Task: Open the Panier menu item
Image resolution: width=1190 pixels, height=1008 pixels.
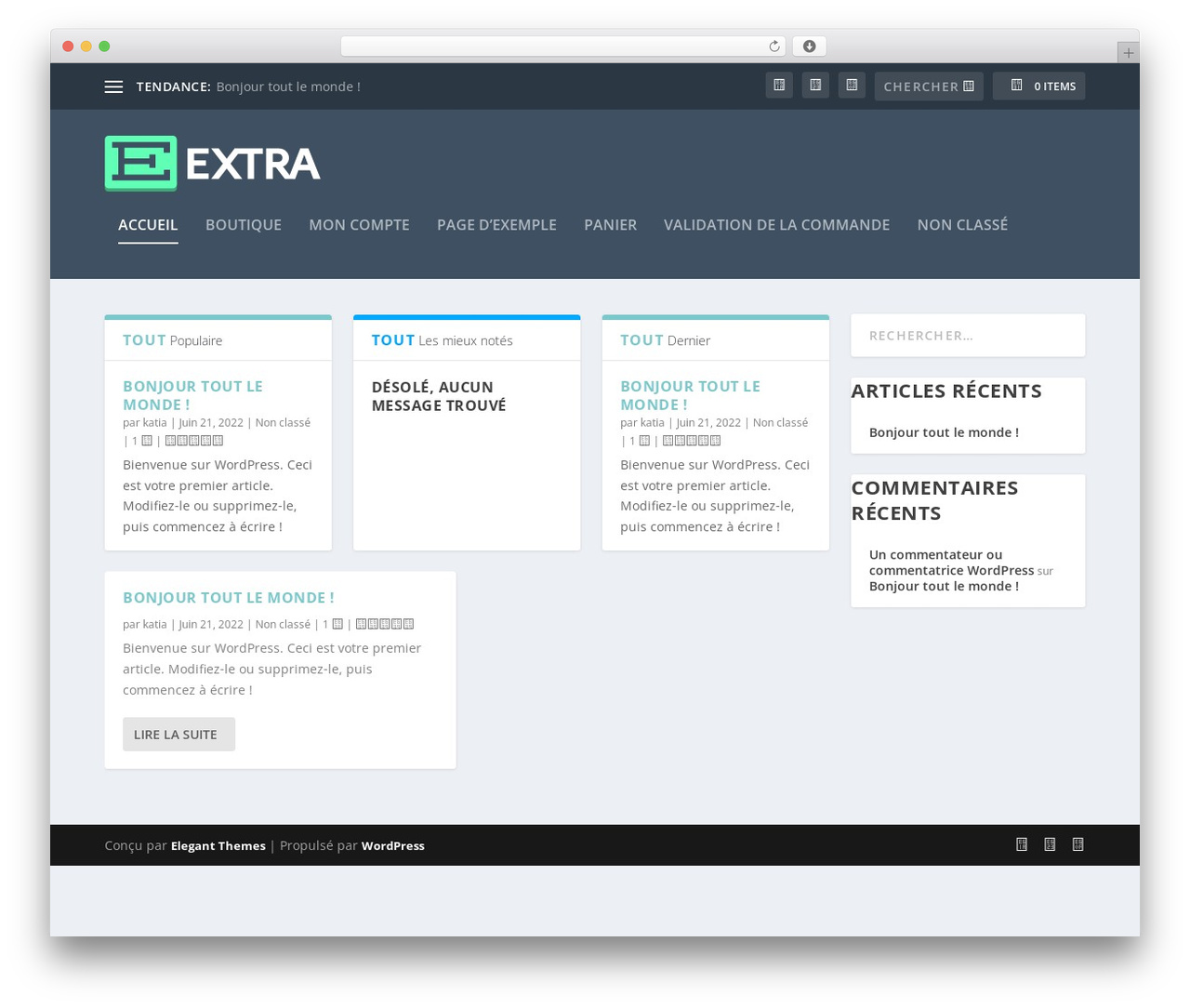Action: click(x=610, y=225)
